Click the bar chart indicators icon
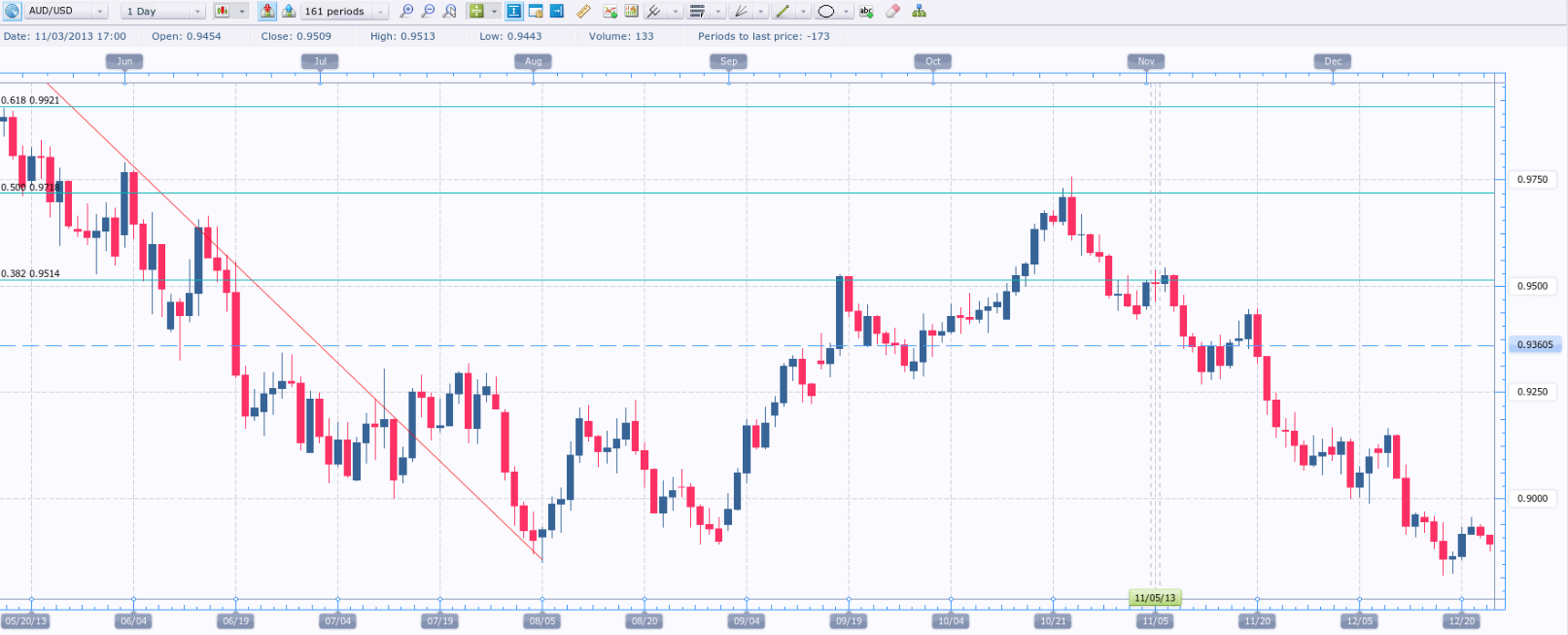Viewport: 1568px width, 635px height. pyautogui.click(x=631, y=11)
